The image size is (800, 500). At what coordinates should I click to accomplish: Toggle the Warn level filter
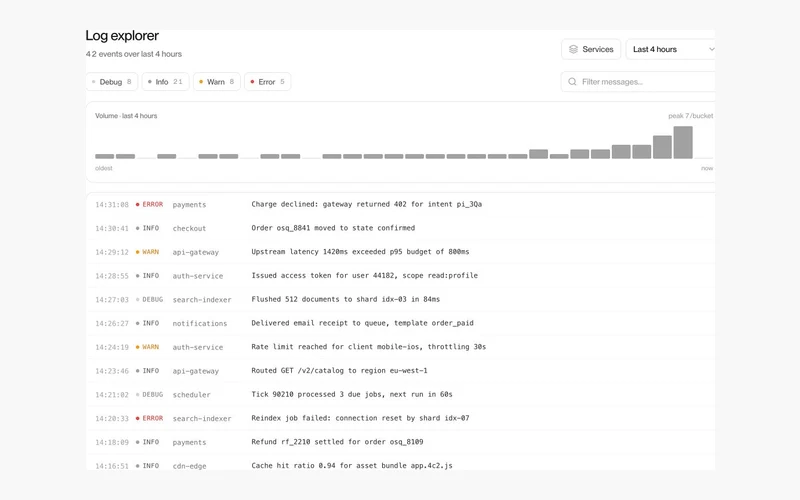(217, 82)
